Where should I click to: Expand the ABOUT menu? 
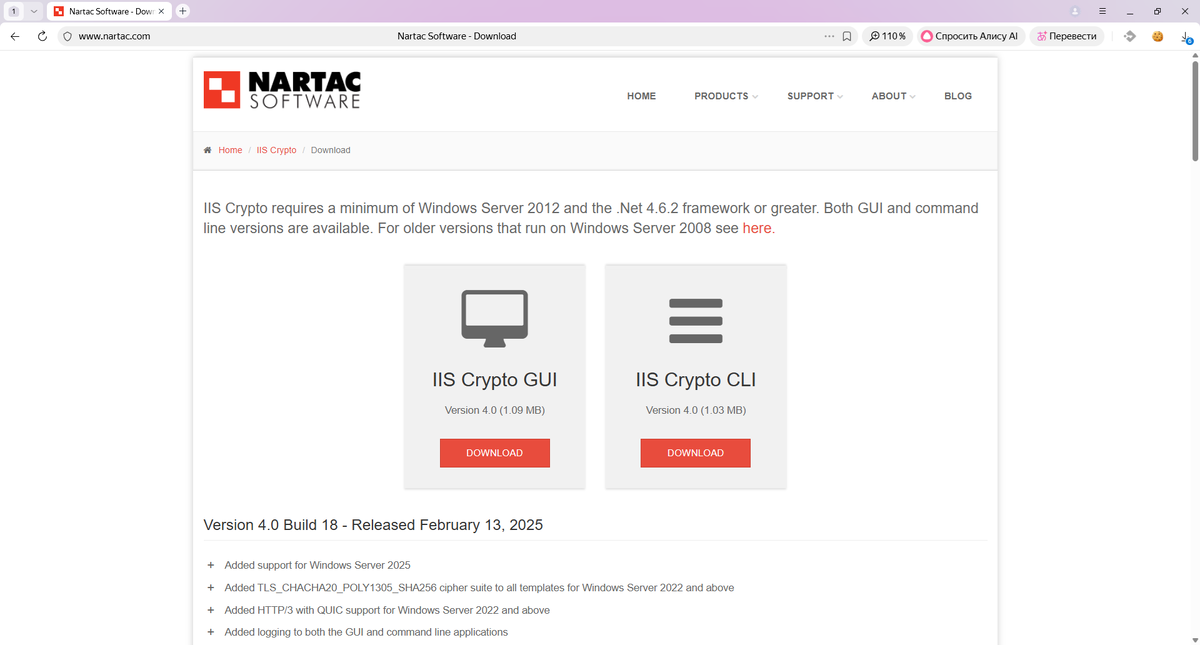[893, 96]
